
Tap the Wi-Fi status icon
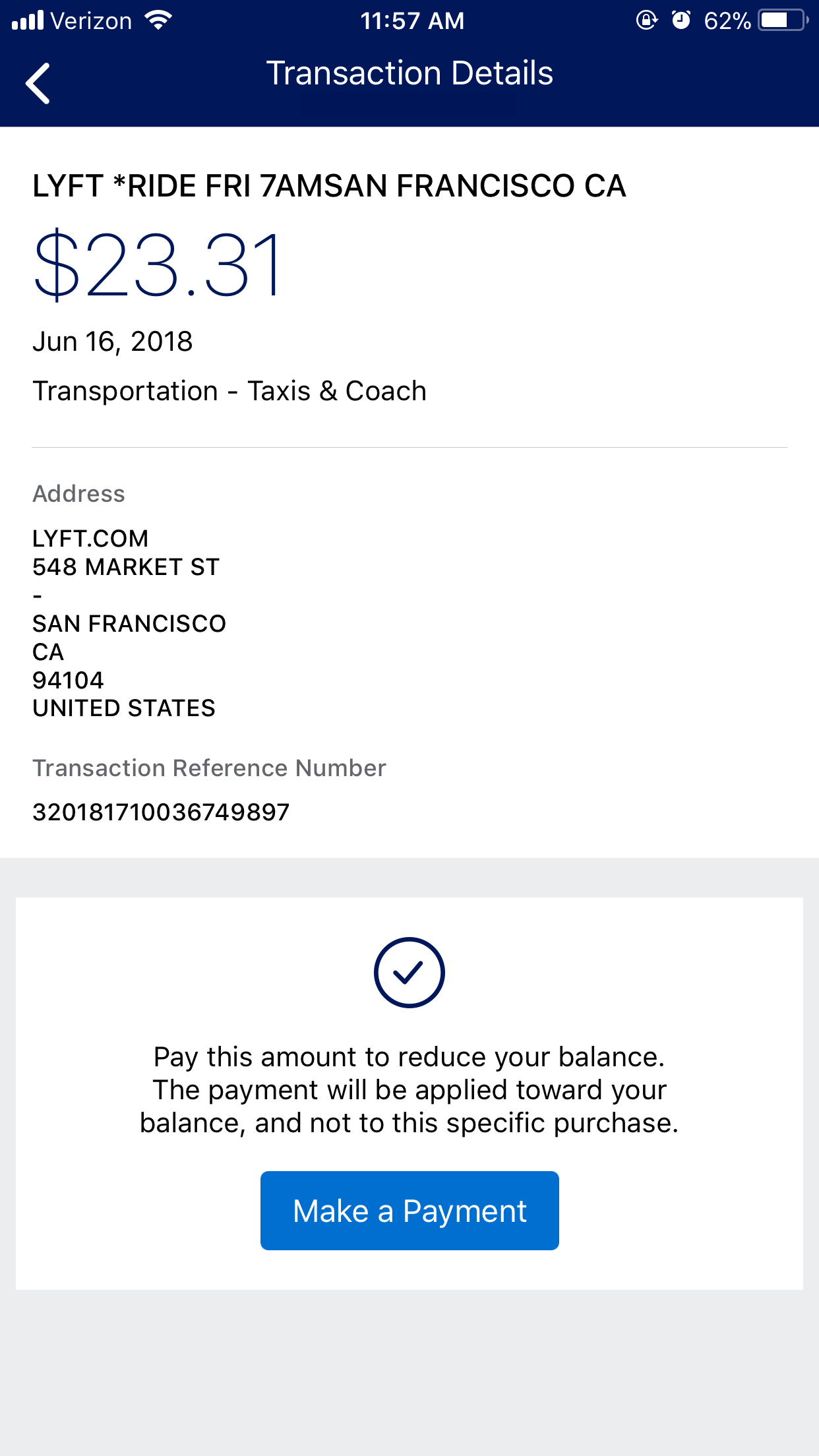pos(158,20)
